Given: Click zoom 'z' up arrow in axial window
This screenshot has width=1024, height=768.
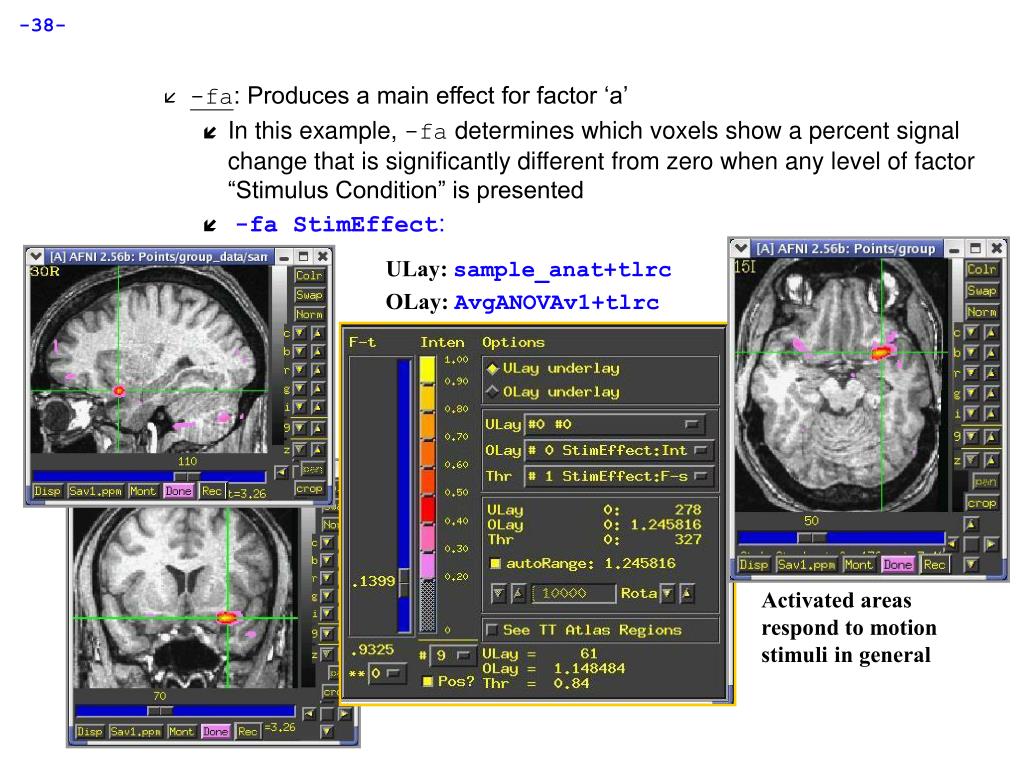Looking at the screenshot, I should click(991, 460).
